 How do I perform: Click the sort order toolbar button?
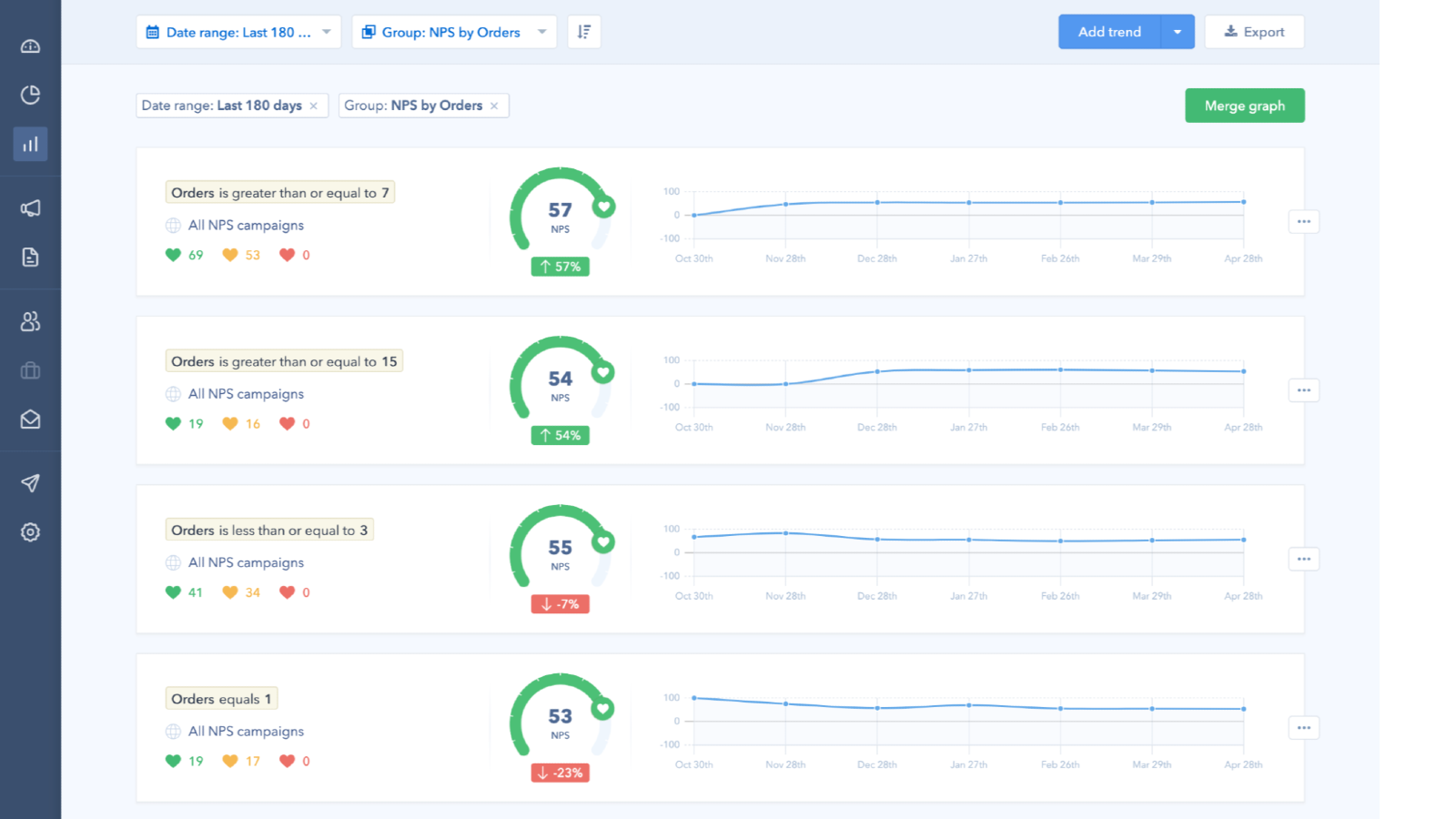[x=584, y=32]
